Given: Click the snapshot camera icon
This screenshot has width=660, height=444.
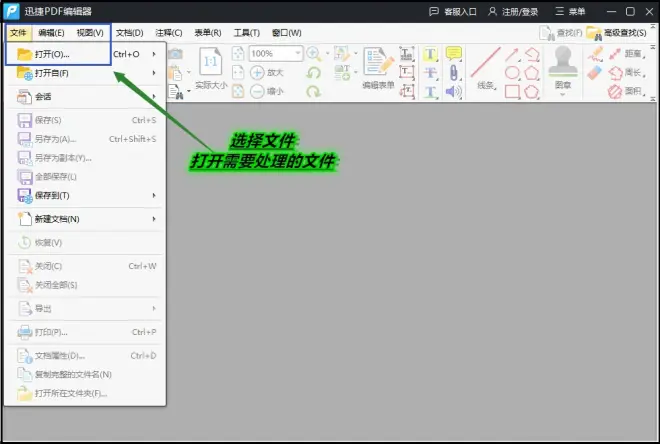Looking at the screenshot, I should click(176, 54).
